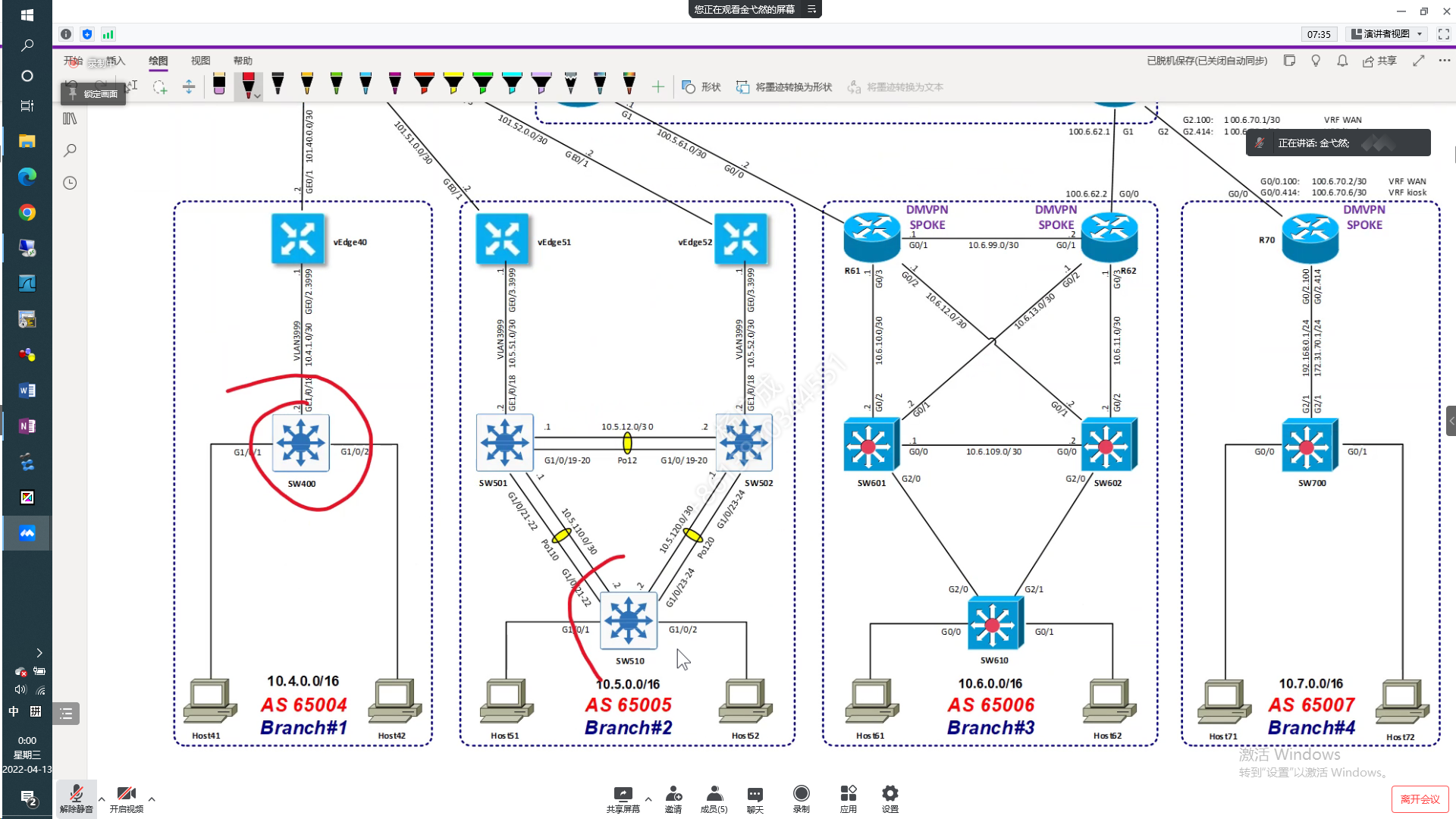Image resolution: width=1456 pixels, height=819 pixels.
Task: Open 聊天 chat panel
Action: click(755, 799)
